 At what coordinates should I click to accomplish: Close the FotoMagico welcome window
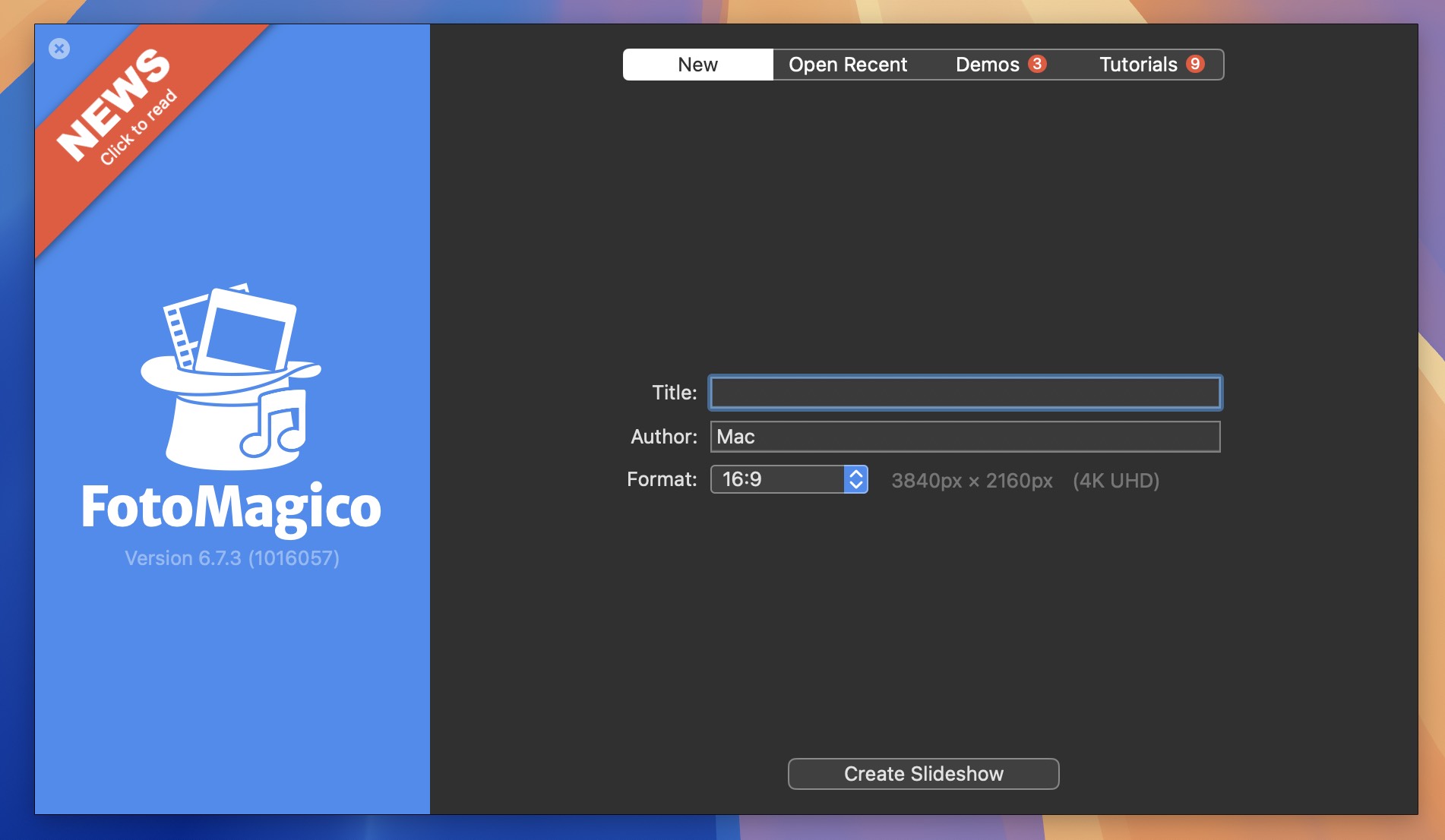[59, 49]
